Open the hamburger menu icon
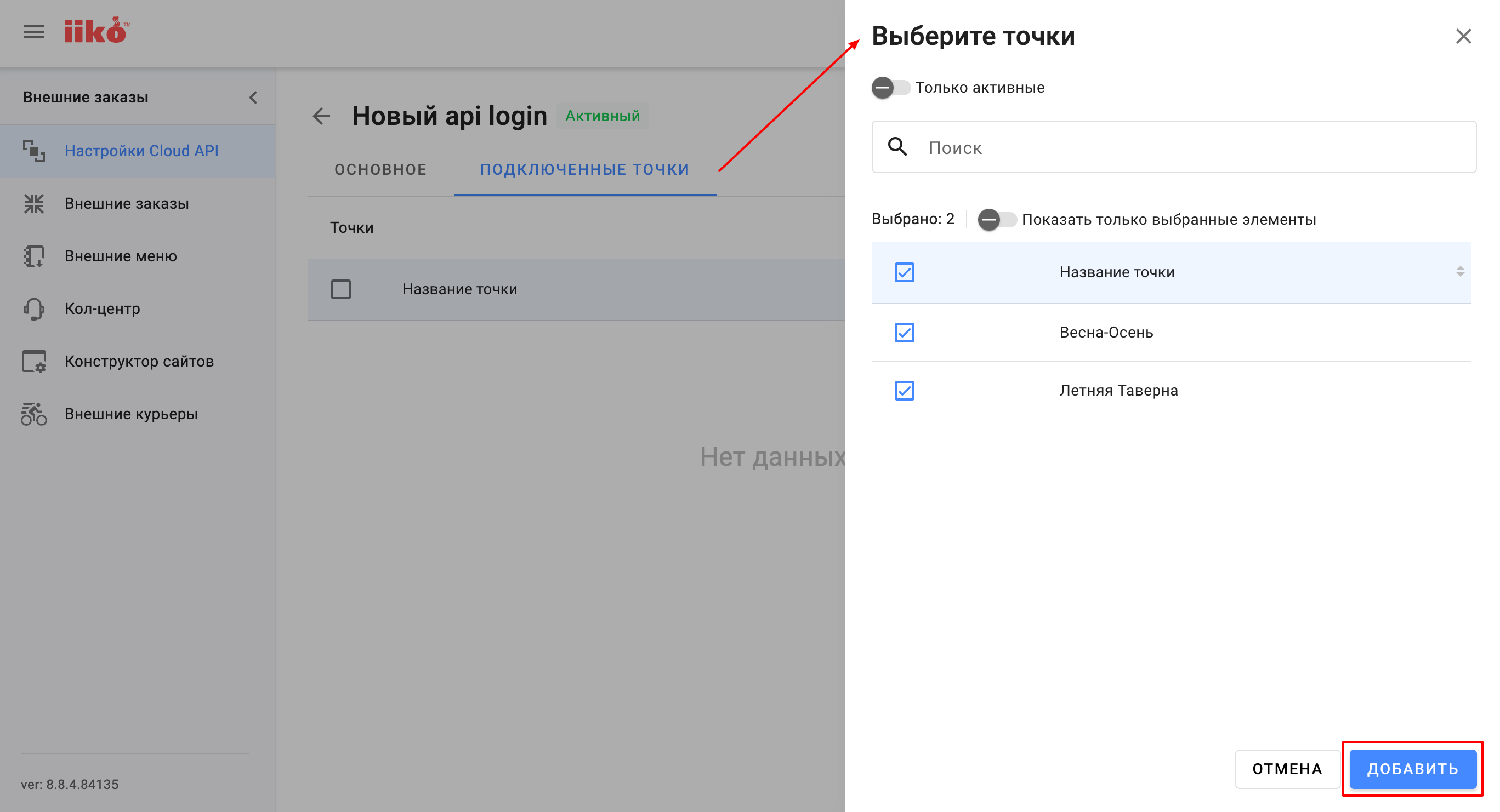The image size is (1500, 812). point(34,32)
